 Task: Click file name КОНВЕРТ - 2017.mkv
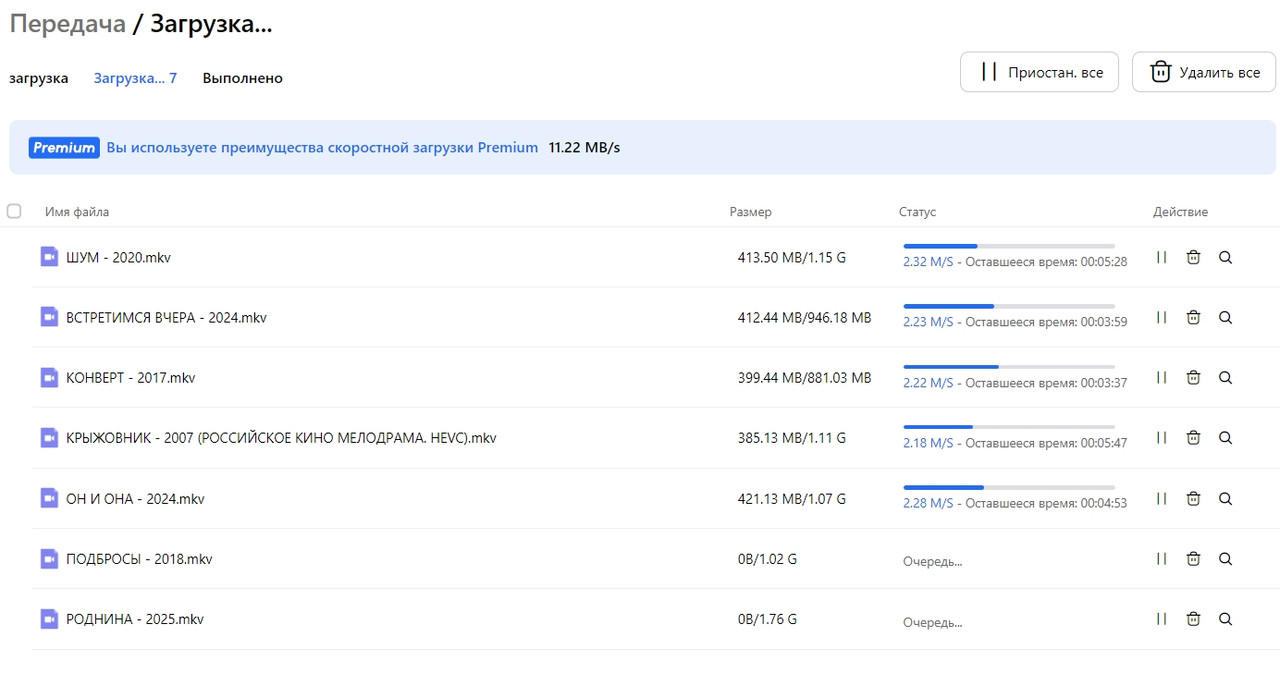coord(130,378)
